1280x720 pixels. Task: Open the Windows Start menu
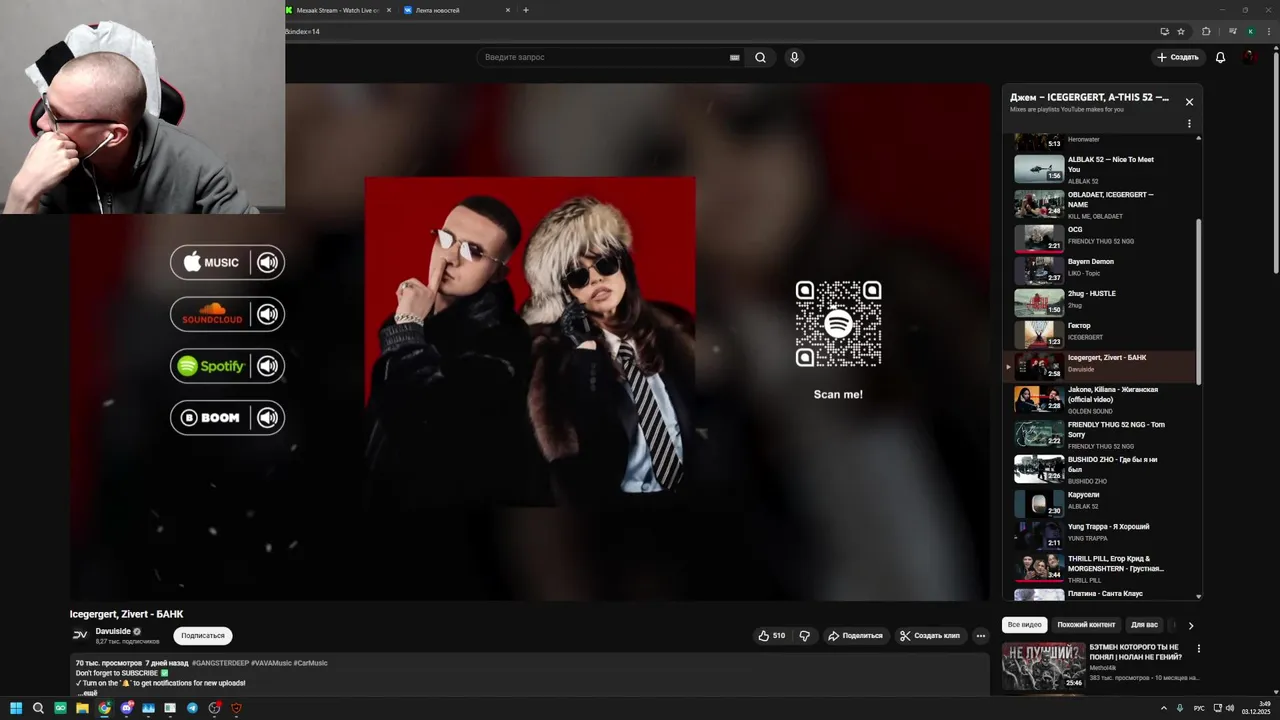point(16,708)
